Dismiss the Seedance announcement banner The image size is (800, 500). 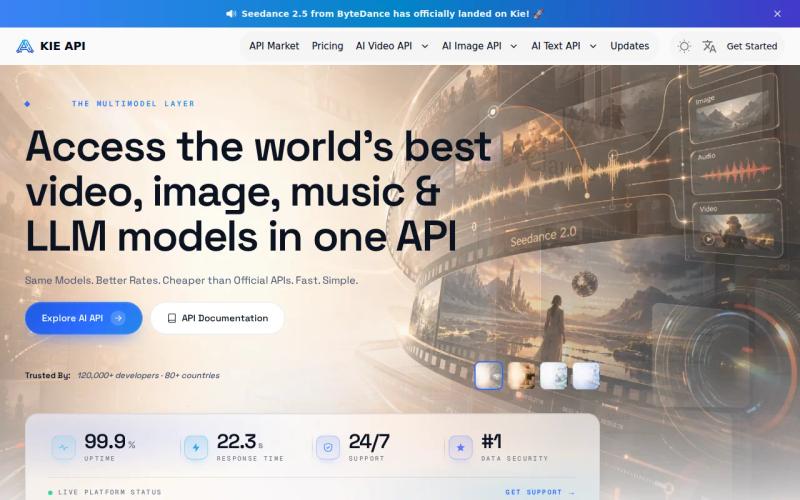[777, 14]
